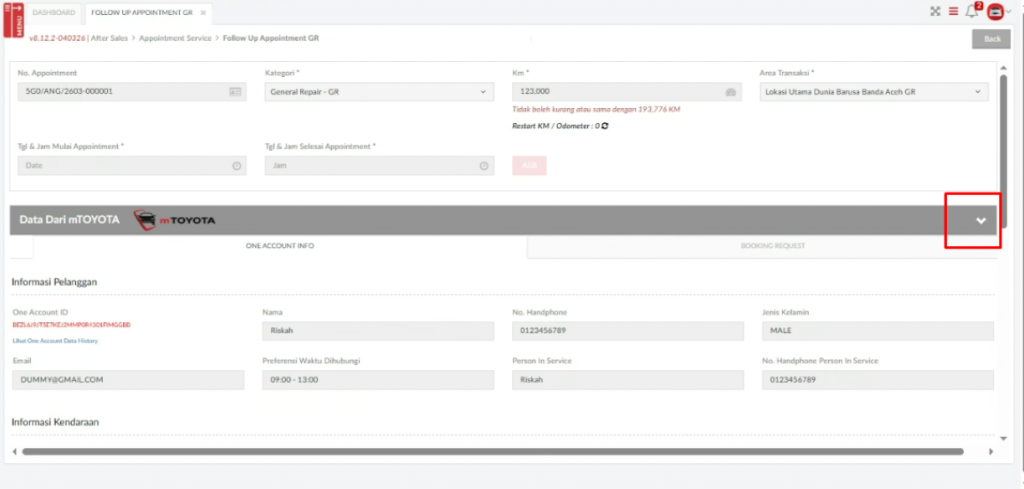Click the fullscreen expand icon

tap(935, 12)
